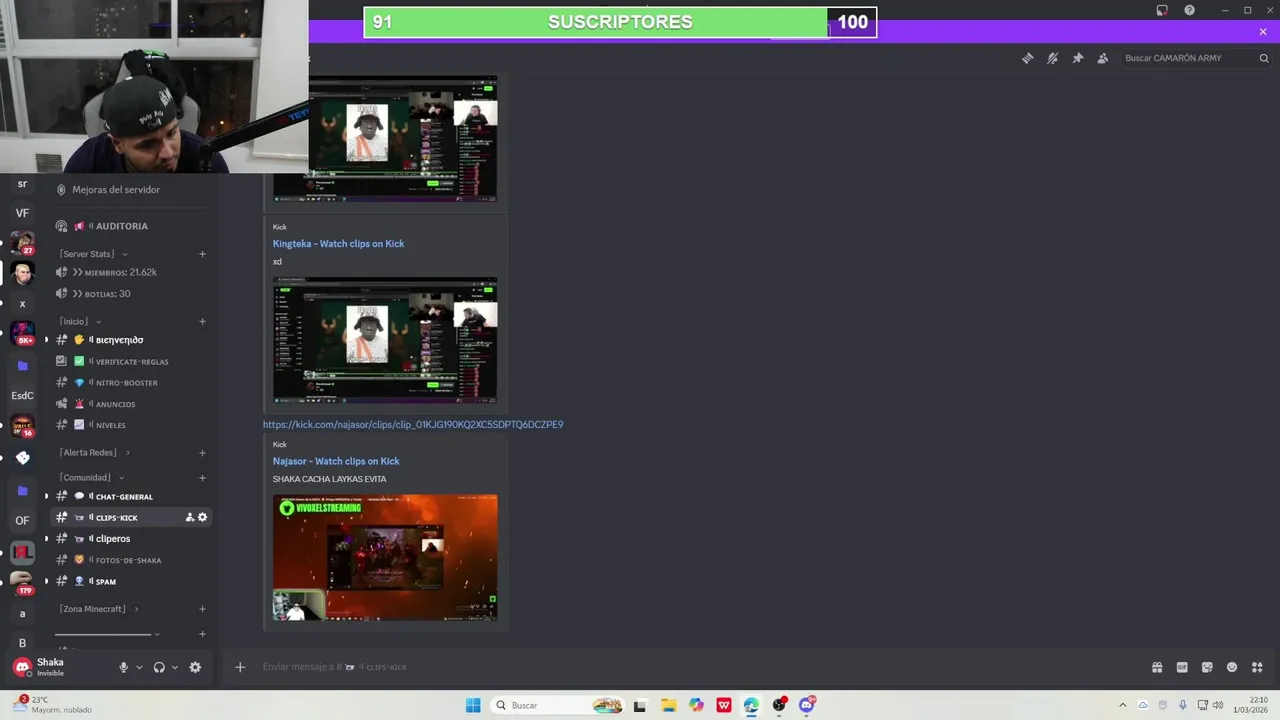Toggle channel notification mute bell icon
Image resolution: width=1280 pixels, height=720 pixels.
click(x=1052, y=58)
